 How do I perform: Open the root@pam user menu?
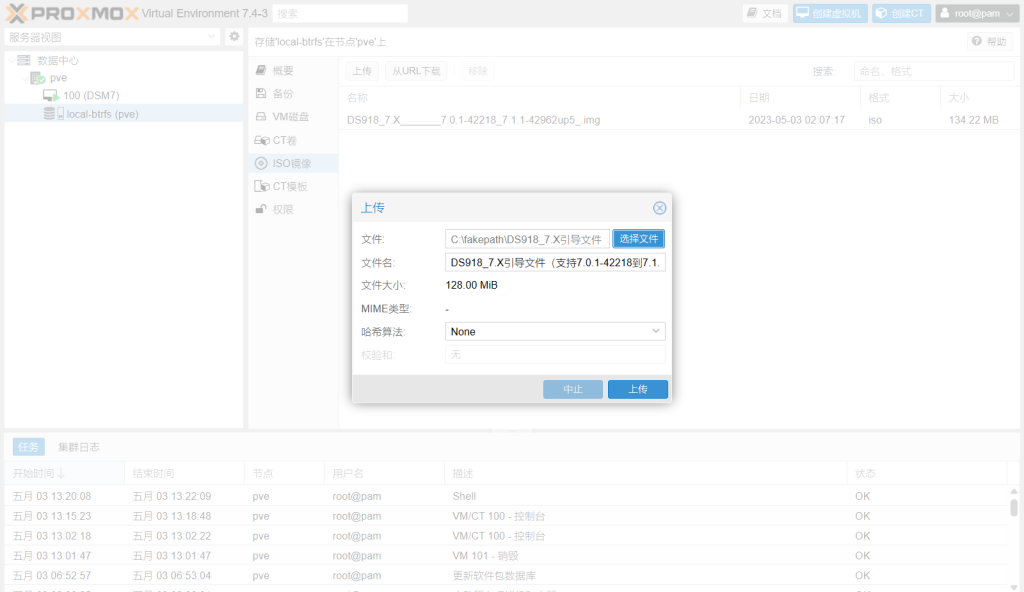975,14
